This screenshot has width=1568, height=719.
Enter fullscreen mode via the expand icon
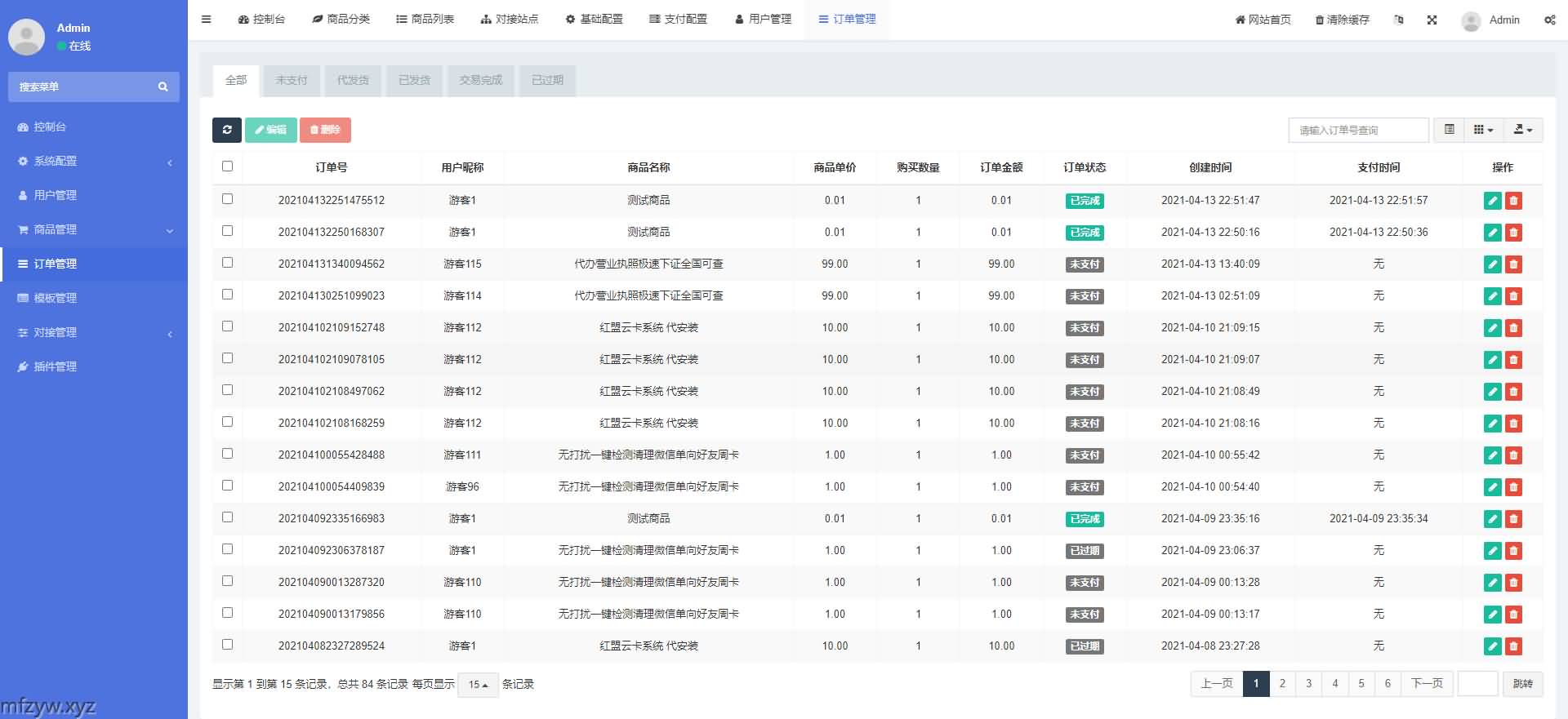pos(1432,20)
